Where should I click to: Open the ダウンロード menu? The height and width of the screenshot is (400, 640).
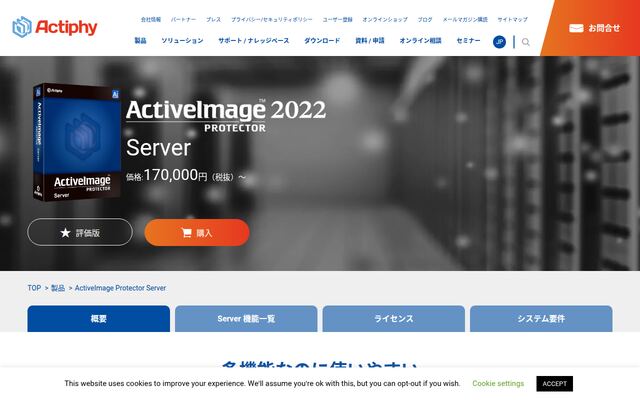(x=322, y=40)
